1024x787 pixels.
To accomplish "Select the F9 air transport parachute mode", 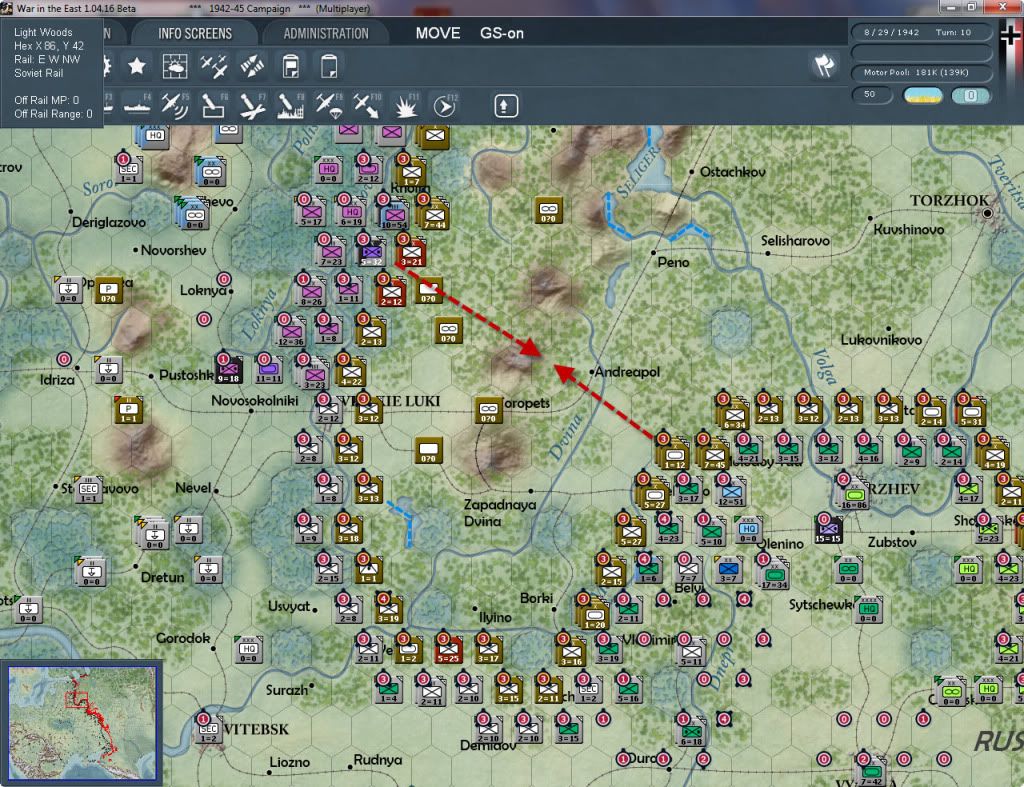I will point(329,106).
